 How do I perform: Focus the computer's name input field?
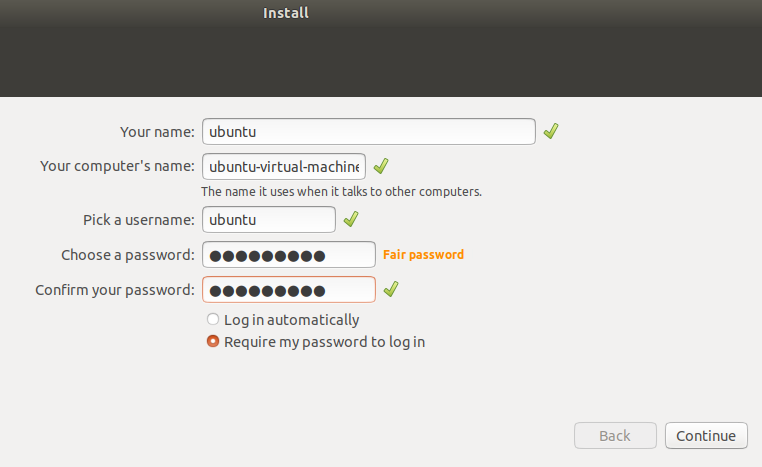(x=284, y=166)
